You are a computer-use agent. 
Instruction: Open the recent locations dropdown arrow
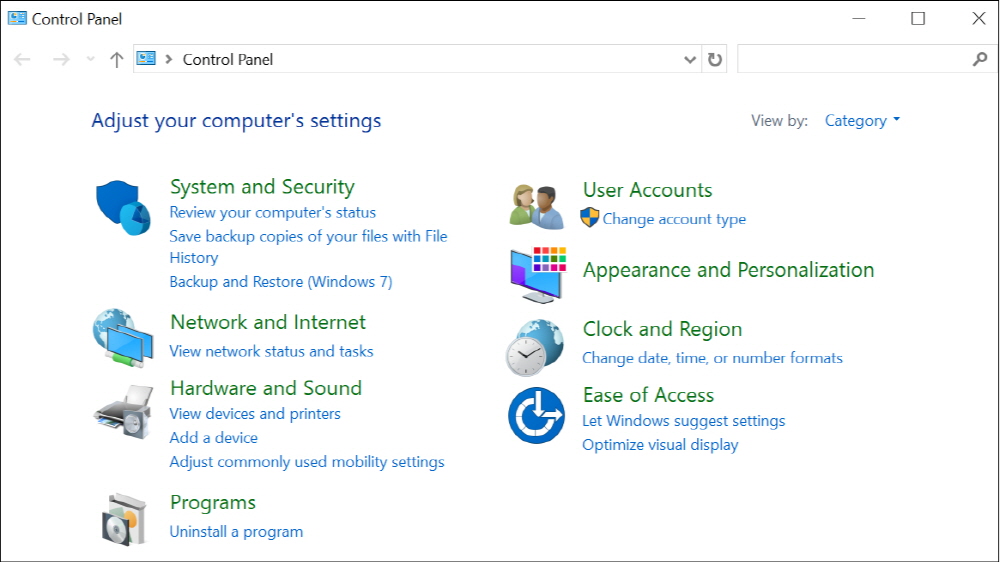pos(91,60)
